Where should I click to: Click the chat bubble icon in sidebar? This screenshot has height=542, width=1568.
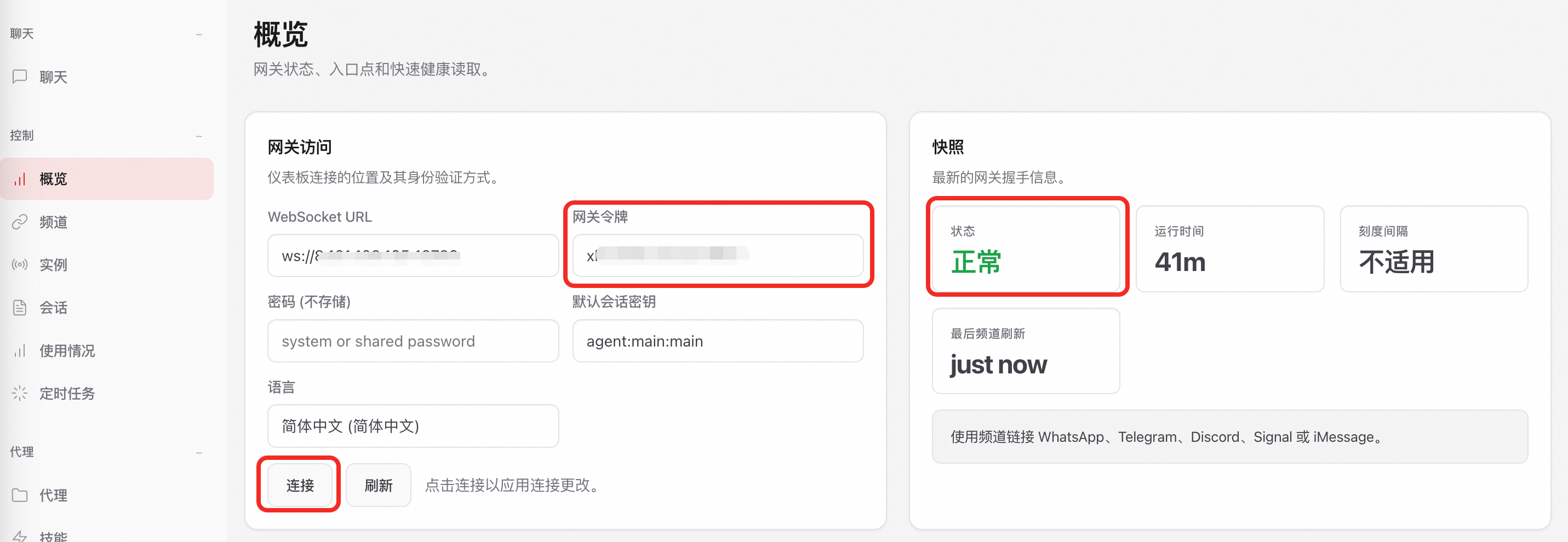[x=20, y=77]
